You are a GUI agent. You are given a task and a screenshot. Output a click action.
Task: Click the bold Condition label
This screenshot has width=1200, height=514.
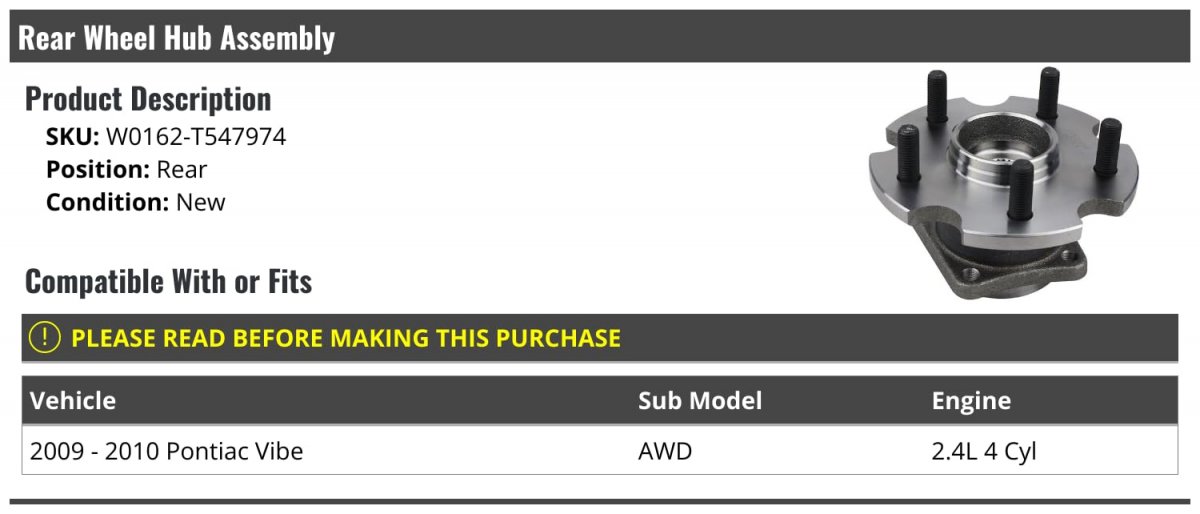click(x=107, y=202)
